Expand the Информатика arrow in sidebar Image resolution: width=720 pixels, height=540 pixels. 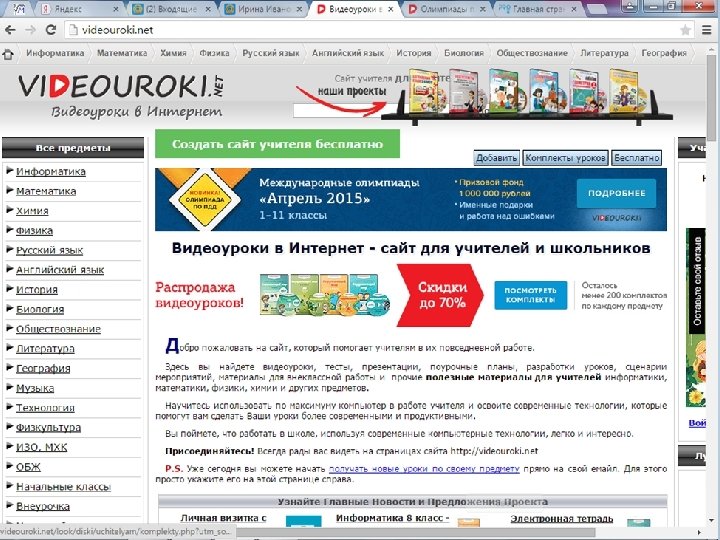pos(10,171)
